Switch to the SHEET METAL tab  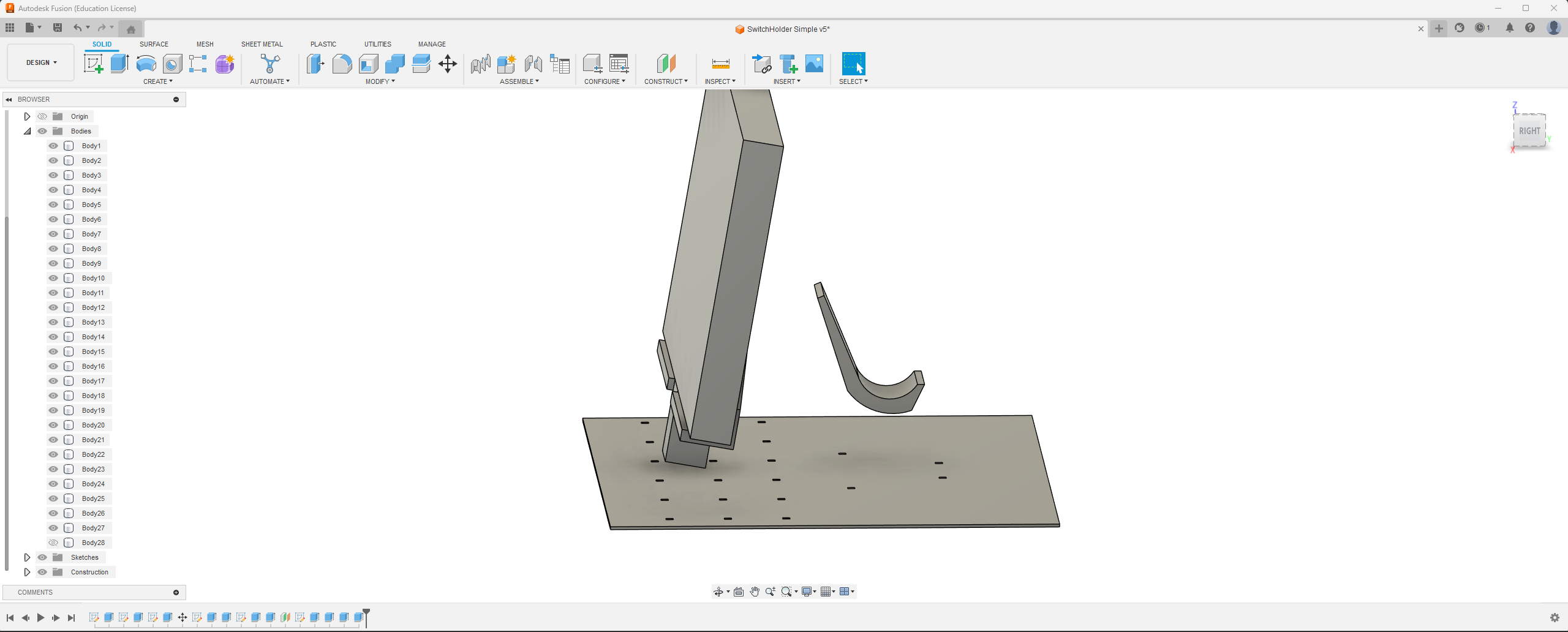point(262,44)
